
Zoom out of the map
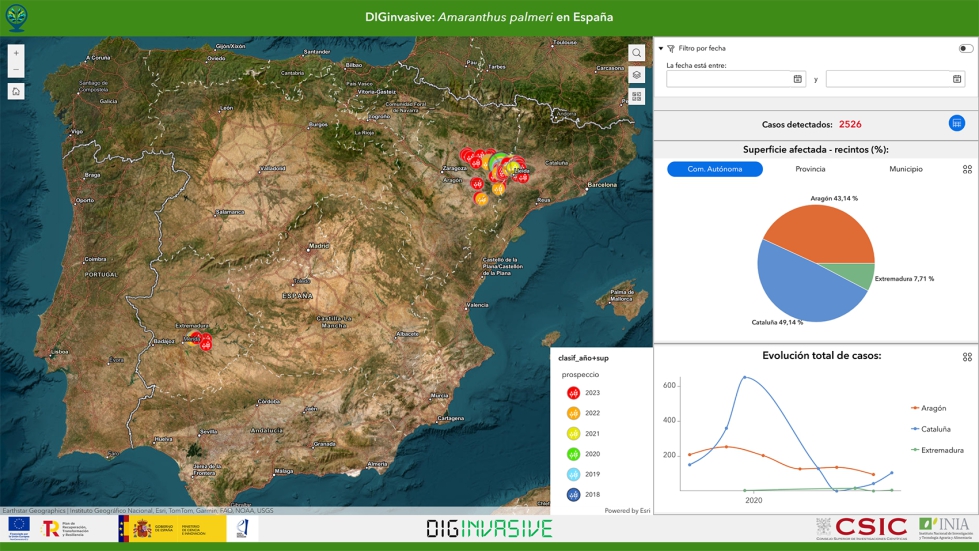point(16,70)
